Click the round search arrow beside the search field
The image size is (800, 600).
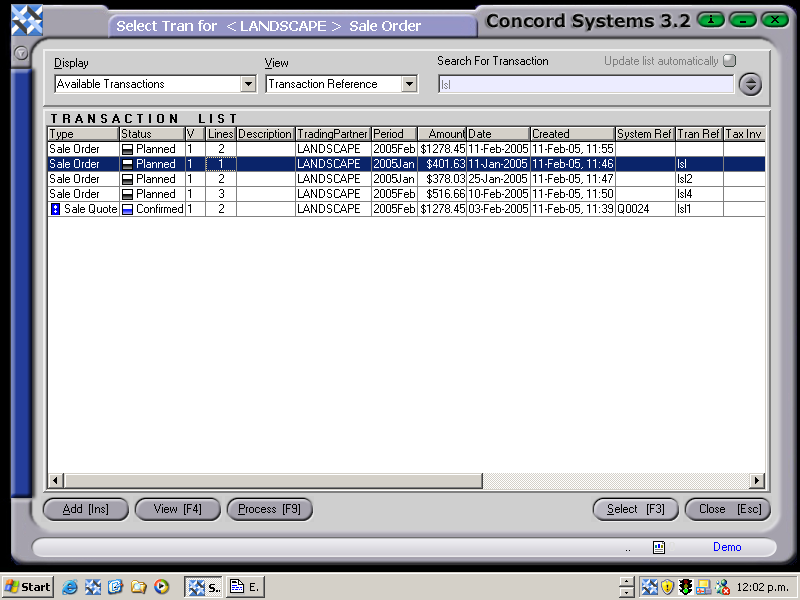tap(750, 84)
